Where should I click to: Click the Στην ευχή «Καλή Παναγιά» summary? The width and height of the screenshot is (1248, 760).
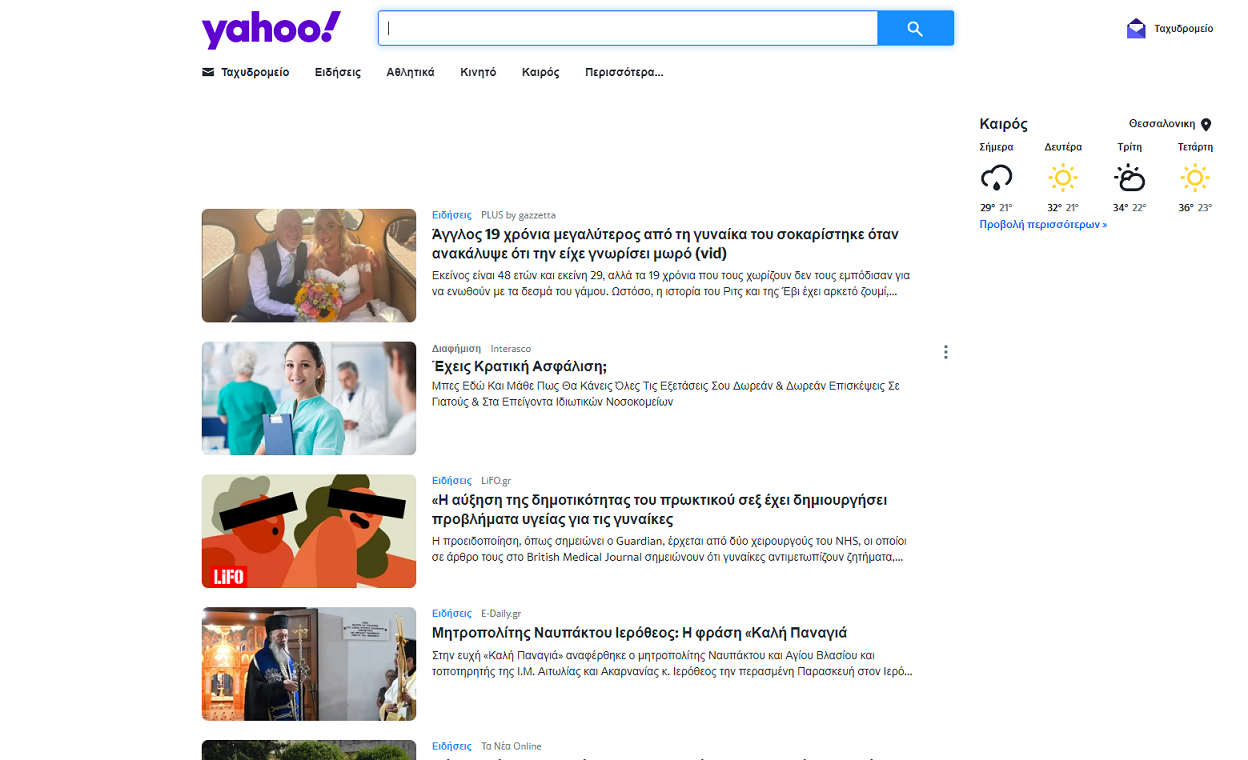[672, 664]
